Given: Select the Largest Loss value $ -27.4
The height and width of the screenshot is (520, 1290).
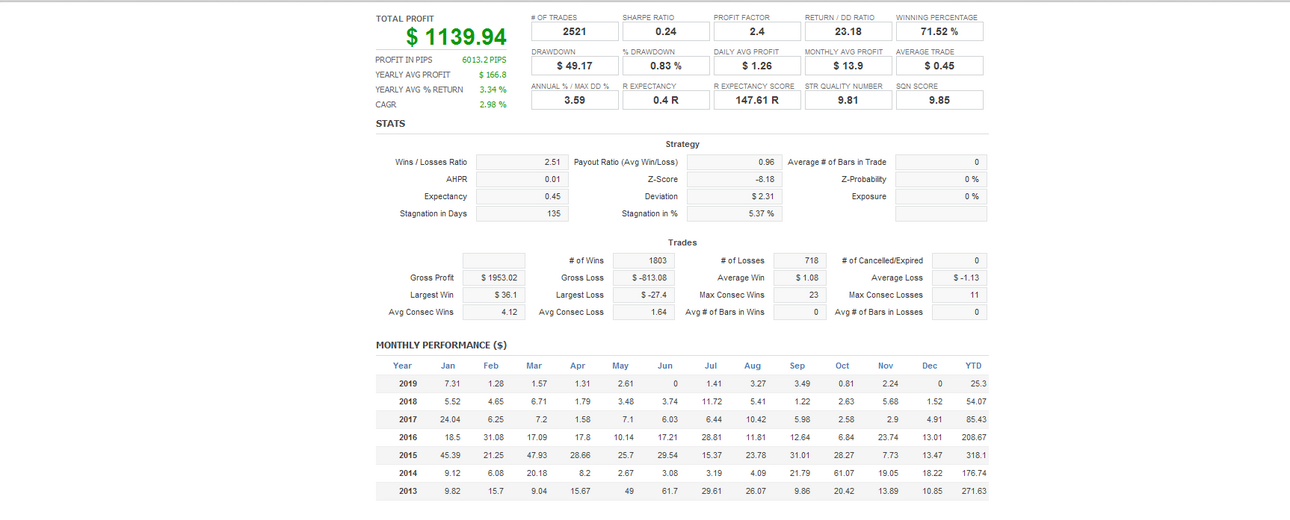Looking at the screenshot, I should click(643, 295).
